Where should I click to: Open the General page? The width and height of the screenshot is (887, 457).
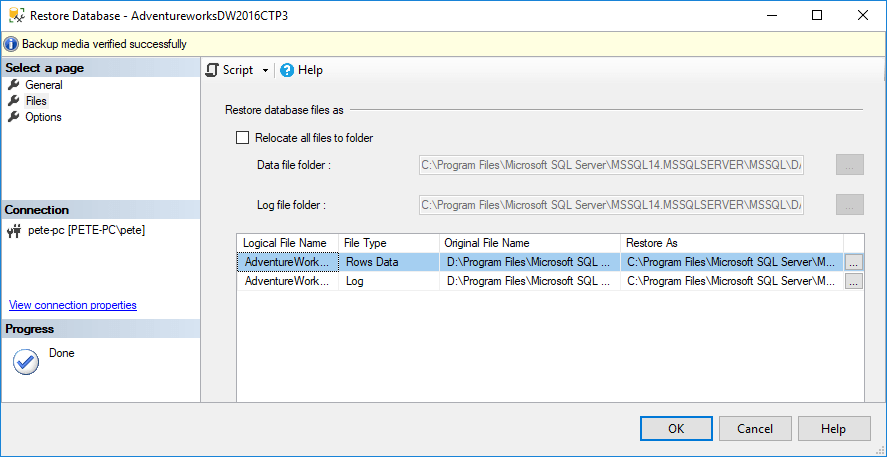point(44,85)
